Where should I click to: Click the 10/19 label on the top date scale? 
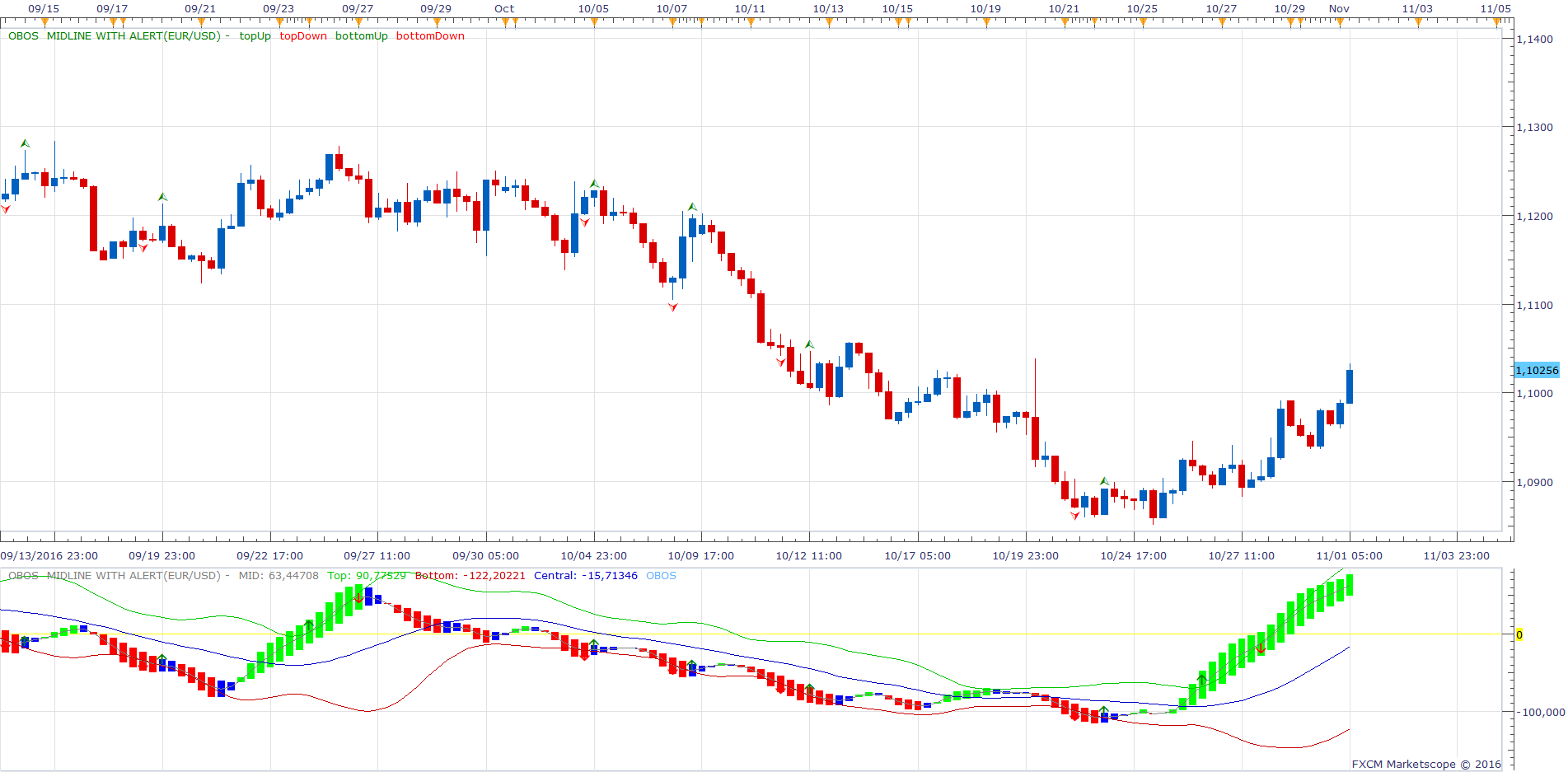985,9
